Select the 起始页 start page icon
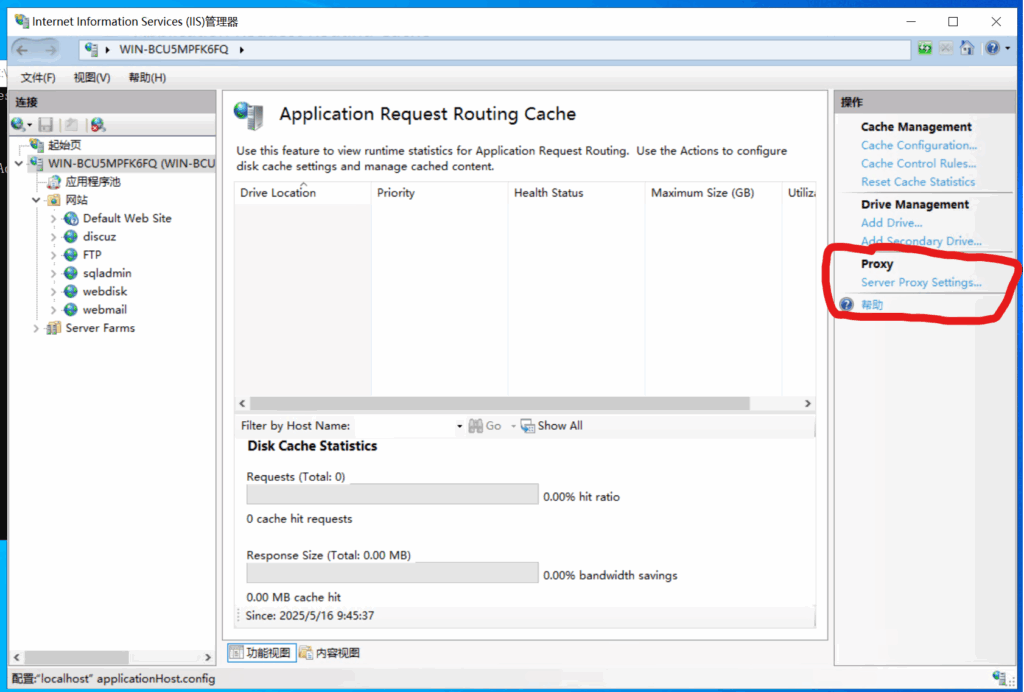This screenshot has height=692, width=1024. (x=37, y=145)
